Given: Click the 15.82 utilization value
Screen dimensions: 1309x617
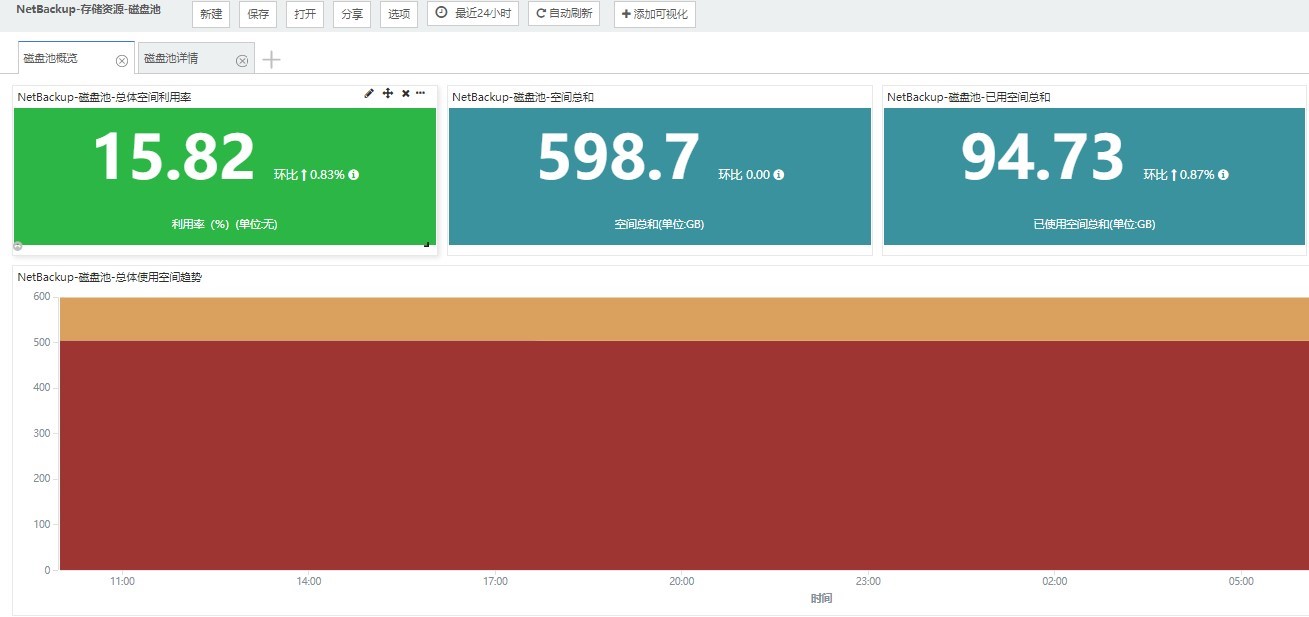Looking at the screenshot, I should point(174,158).
